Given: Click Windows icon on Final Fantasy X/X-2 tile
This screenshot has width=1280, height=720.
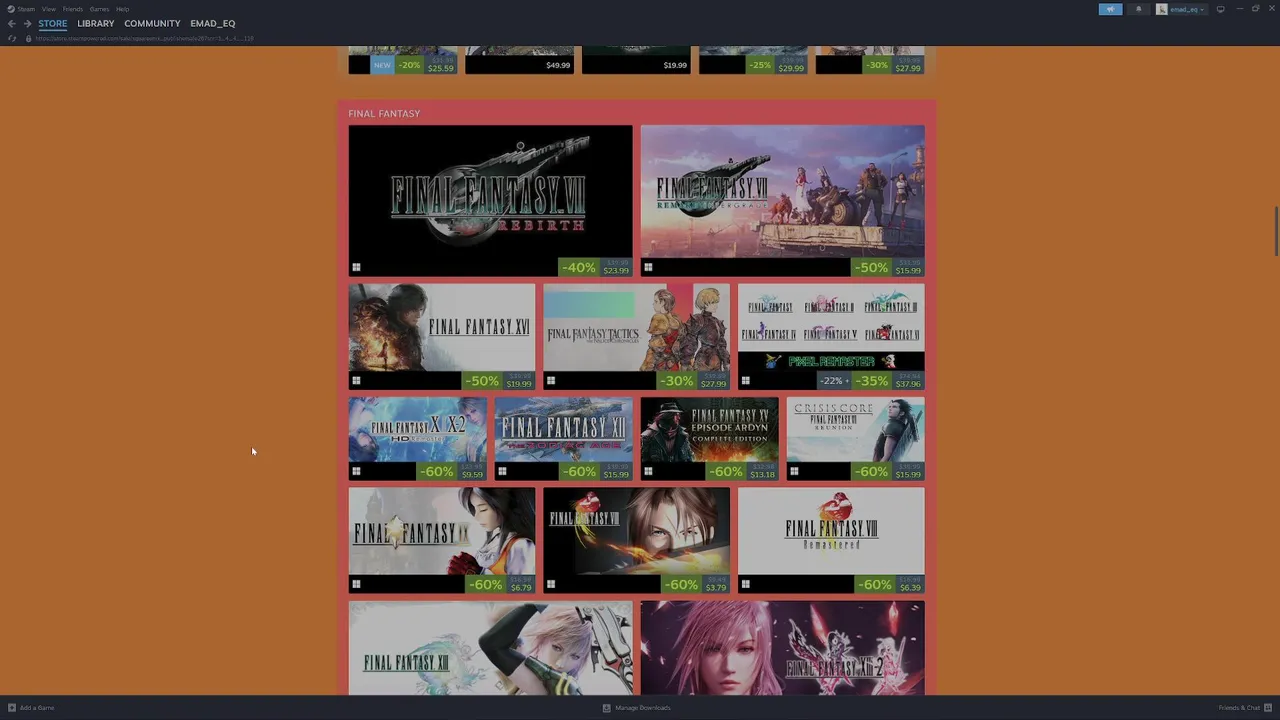Looking at the screenshot, I should 355,471.
